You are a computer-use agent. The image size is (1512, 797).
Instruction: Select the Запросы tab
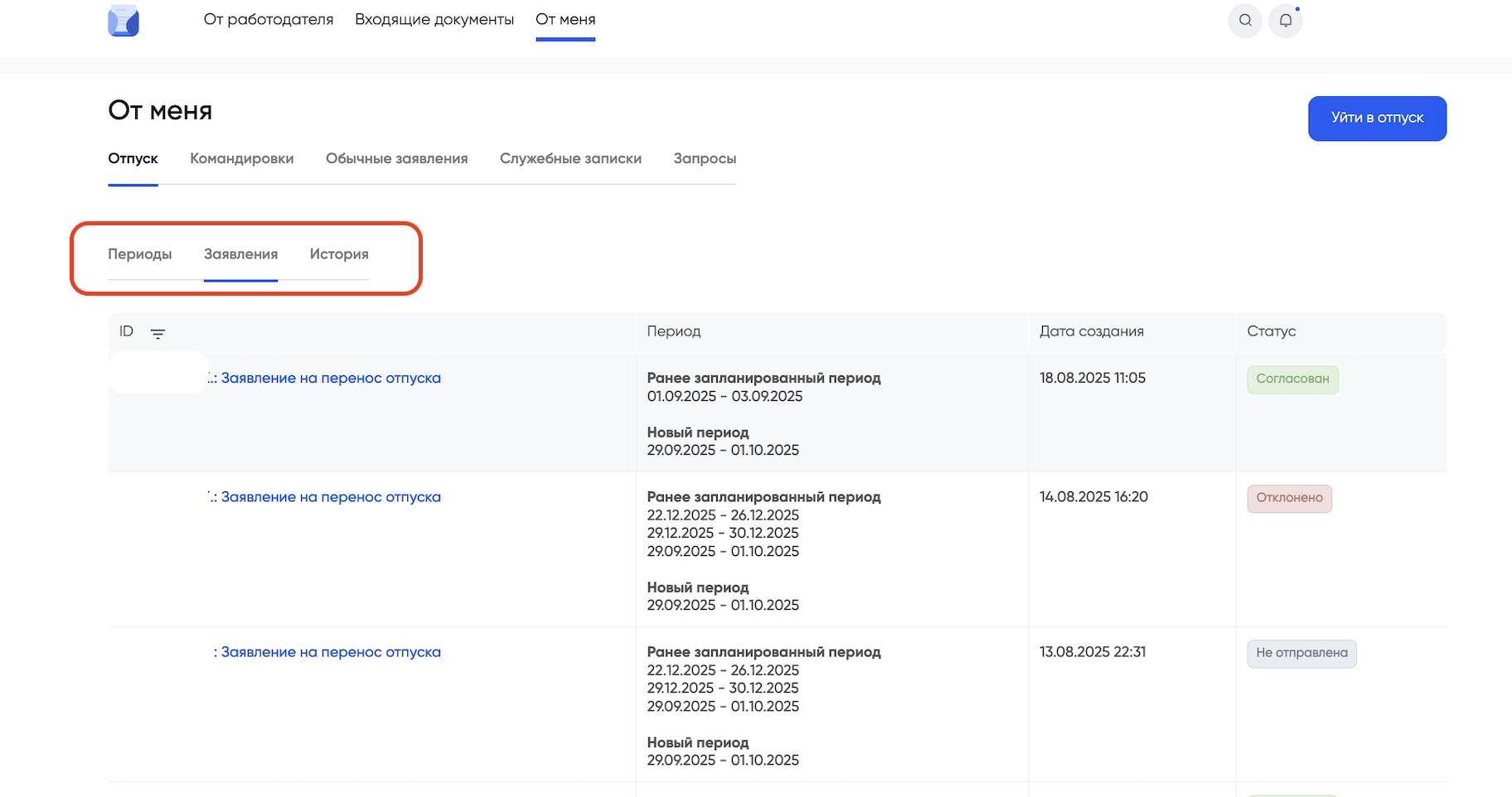coord(705,159)
